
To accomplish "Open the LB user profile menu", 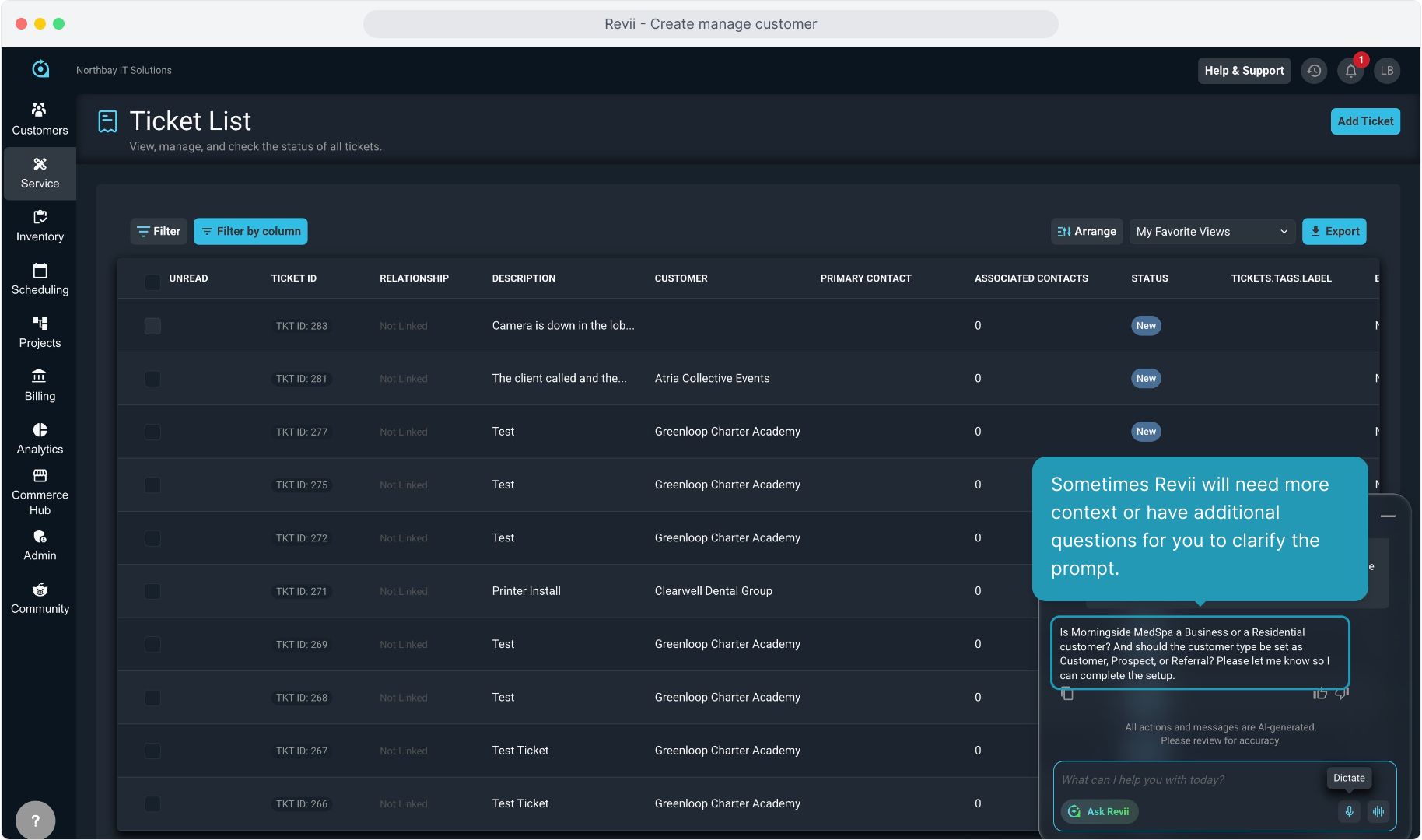I will point(1387,71).
